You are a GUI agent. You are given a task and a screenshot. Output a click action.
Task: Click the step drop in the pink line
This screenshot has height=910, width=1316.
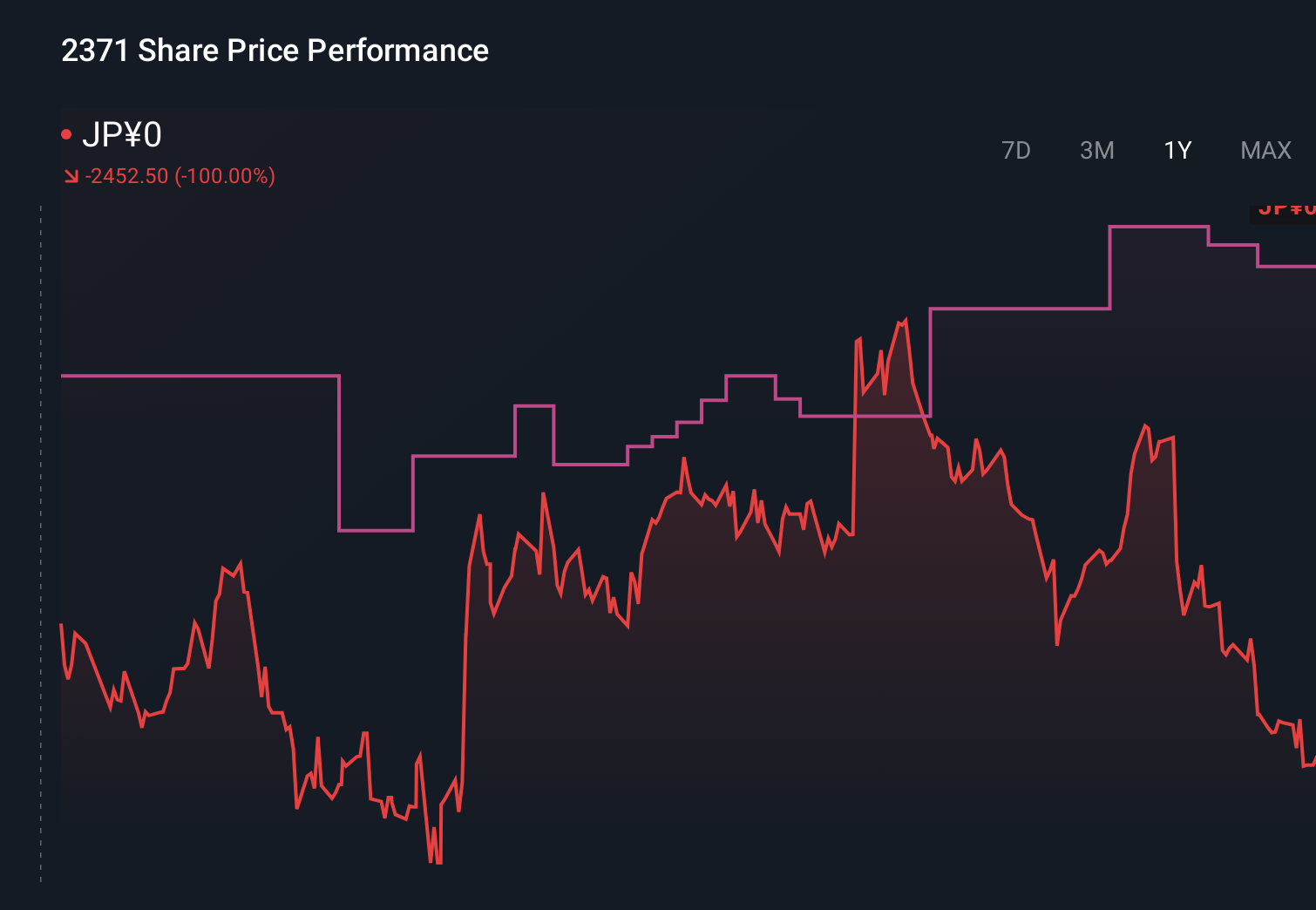(x=338, y=453)
